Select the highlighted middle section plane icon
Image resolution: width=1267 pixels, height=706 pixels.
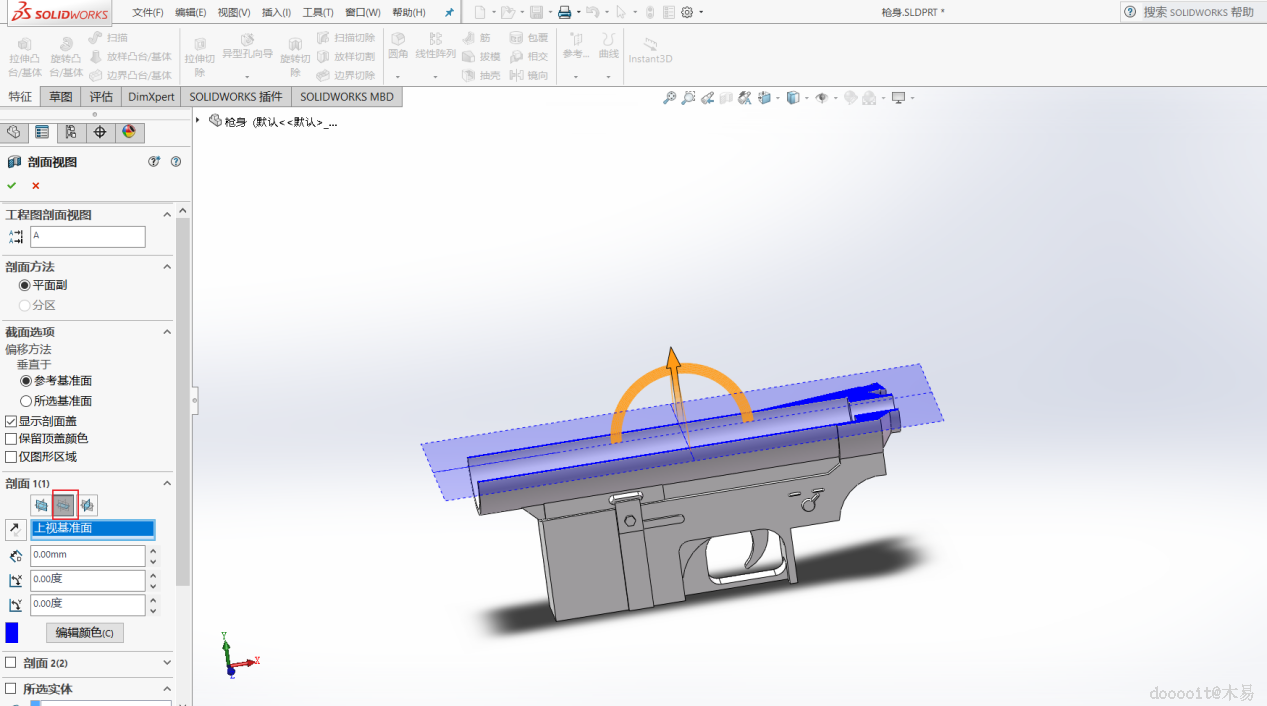tap(65, 505)
